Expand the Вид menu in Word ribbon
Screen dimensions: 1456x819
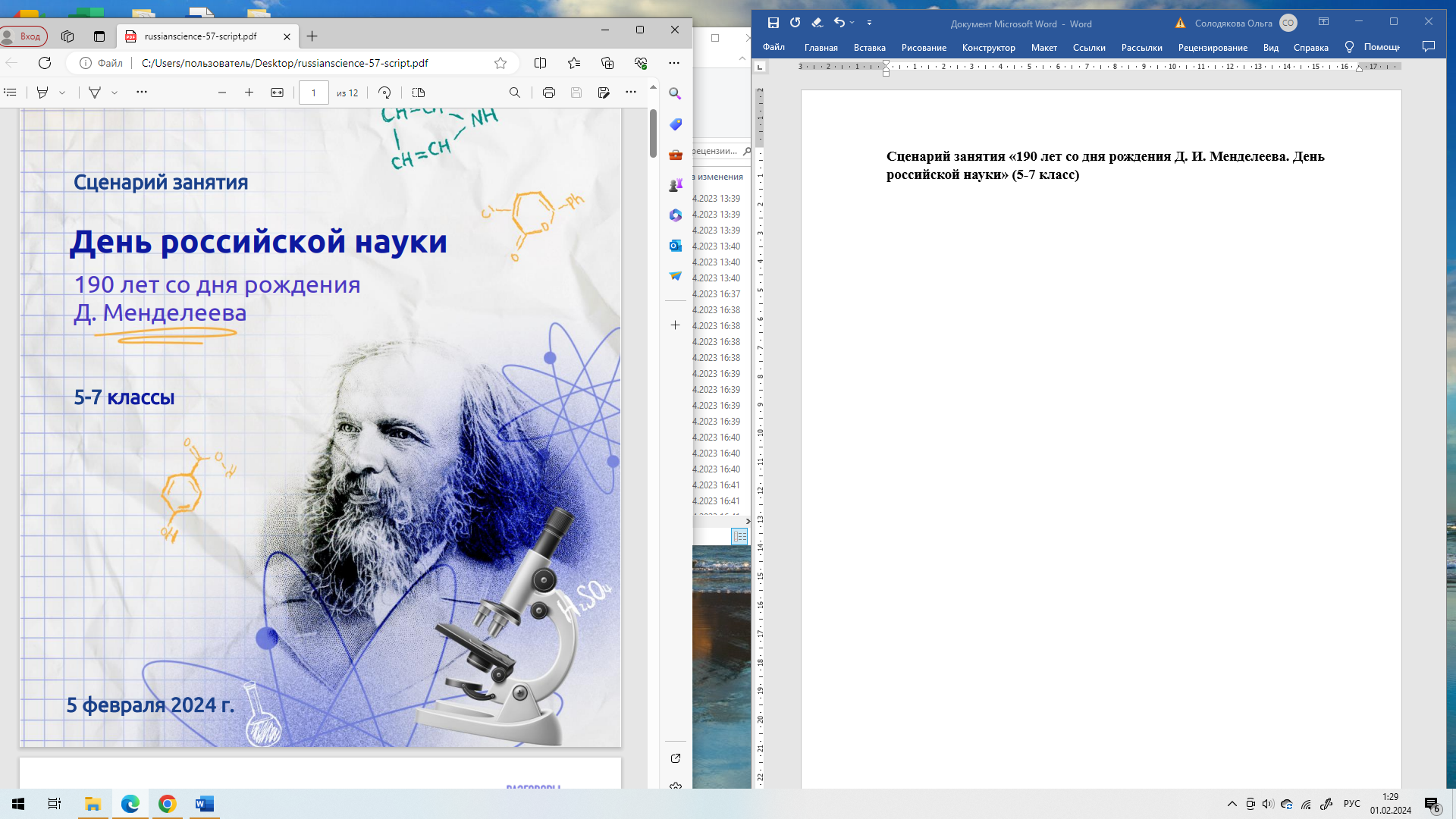click(1270, 47)
